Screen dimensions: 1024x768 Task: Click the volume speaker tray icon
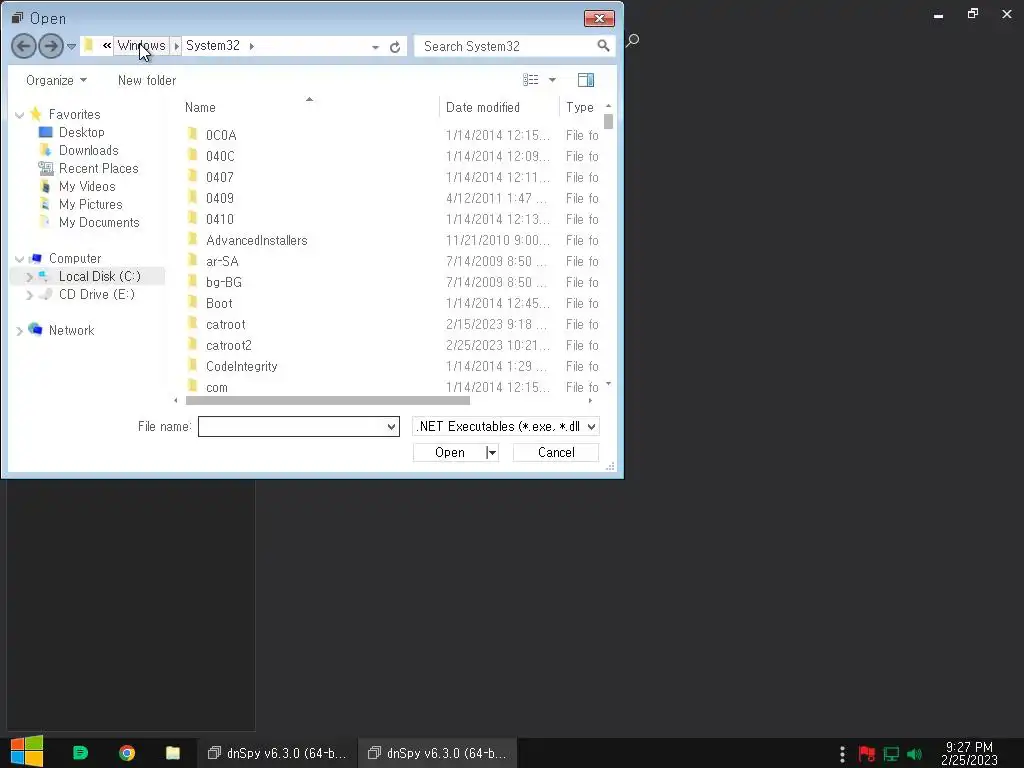pyautogui.click(x=914, y=754)
